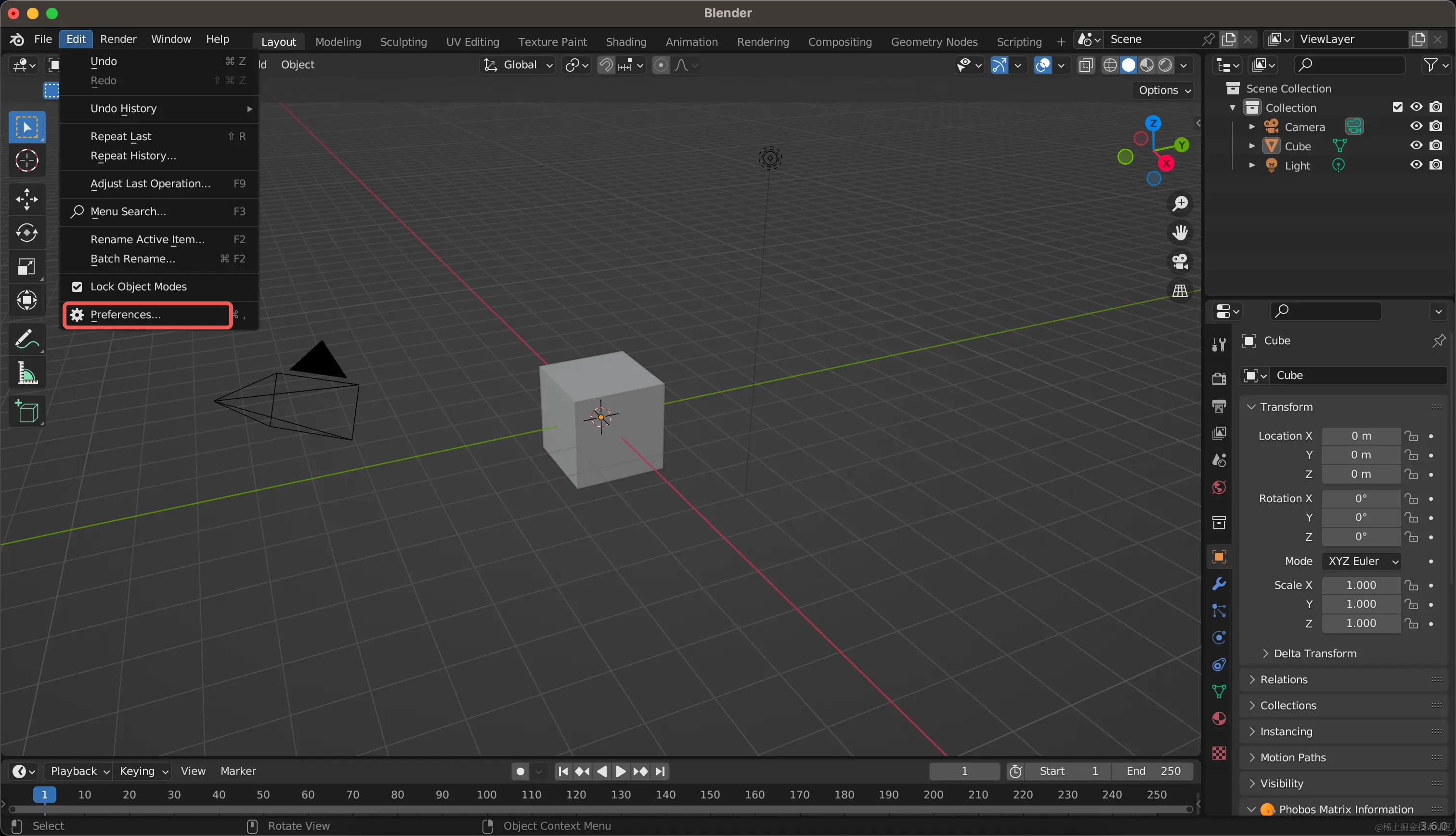
Task: Open the Physics properties tab
Action: click(1219, 637)
